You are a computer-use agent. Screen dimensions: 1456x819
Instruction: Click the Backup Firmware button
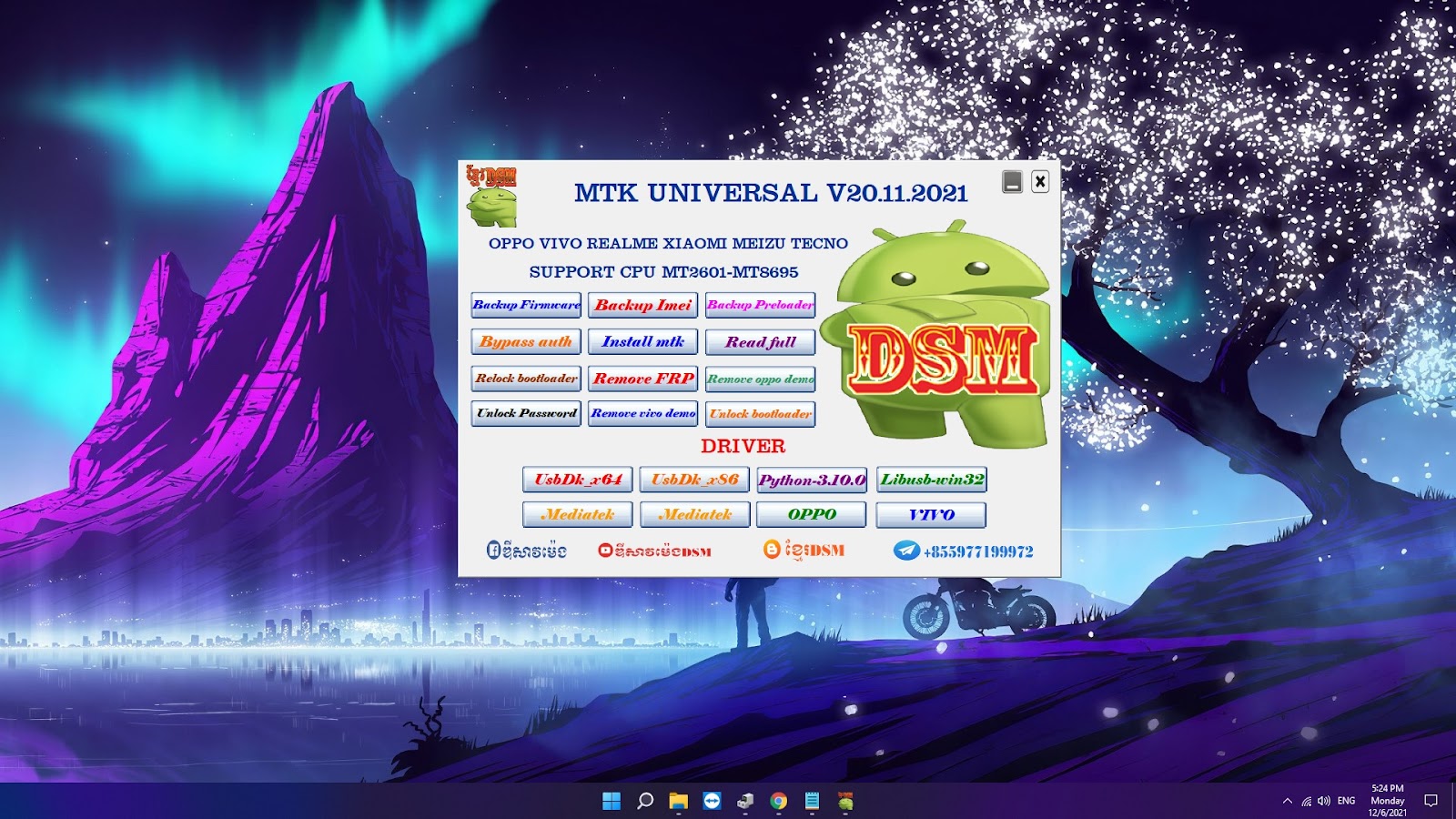[x=526, y=305]
